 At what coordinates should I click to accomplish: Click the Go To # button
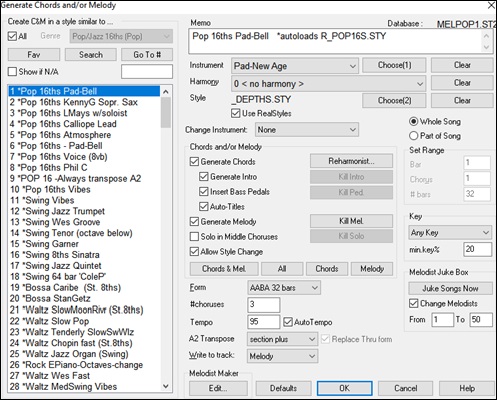coord(147,55)
